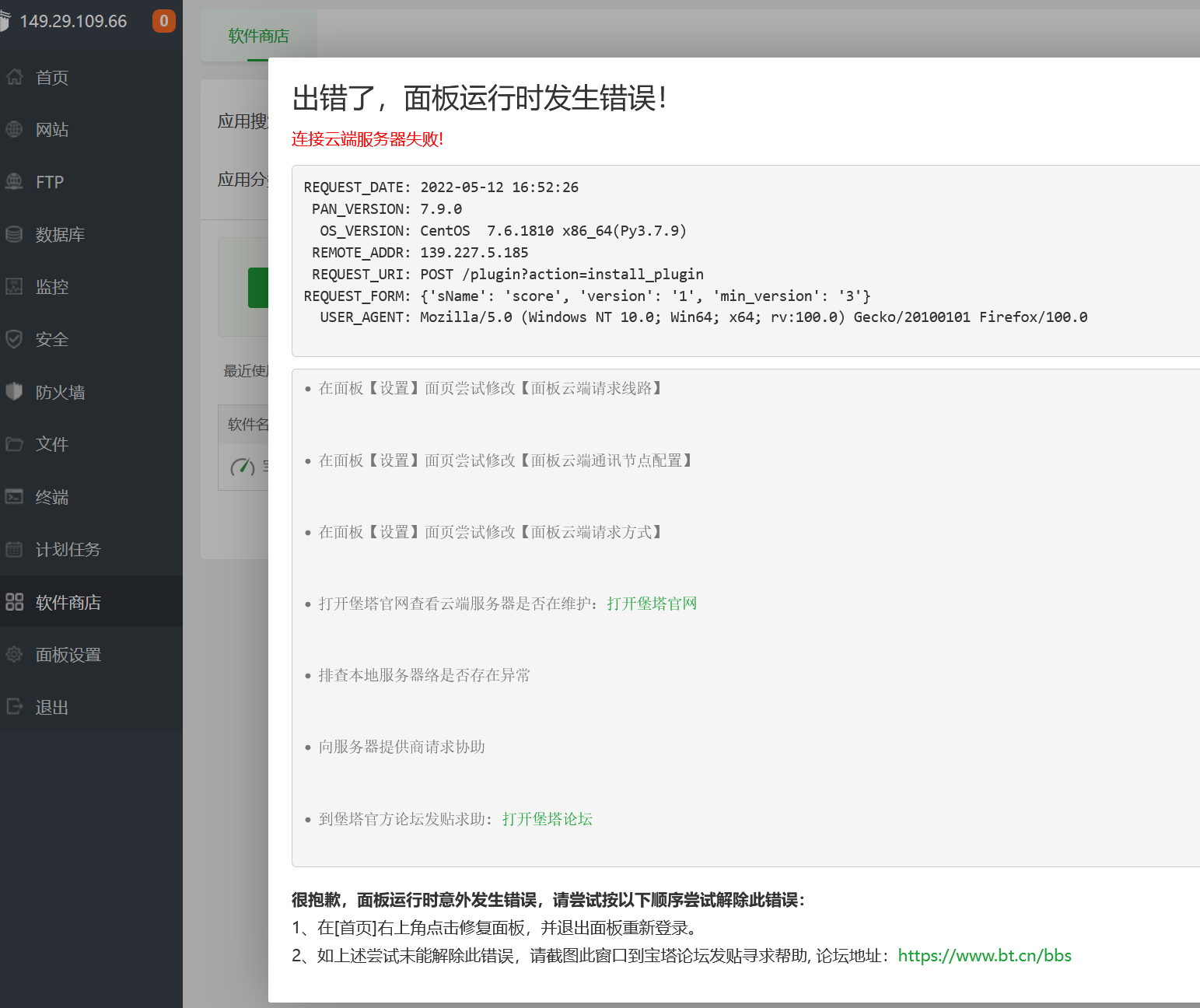1200x1008 pixels.
Task: Click the speedometer icon in software list
Action: click(x=243, y=467)
